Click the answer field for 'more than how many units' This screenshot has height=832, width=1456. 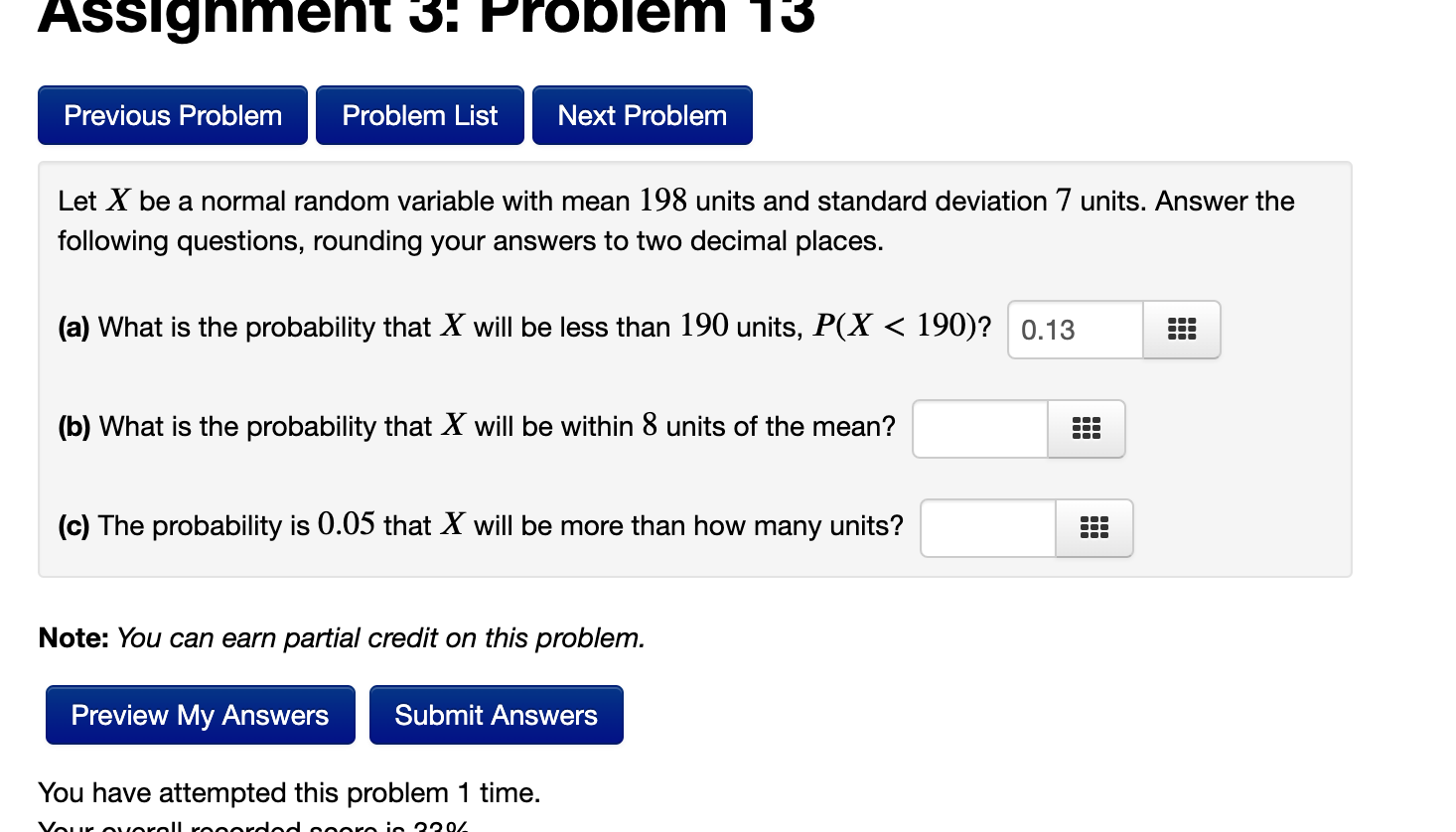coord(986,528)
